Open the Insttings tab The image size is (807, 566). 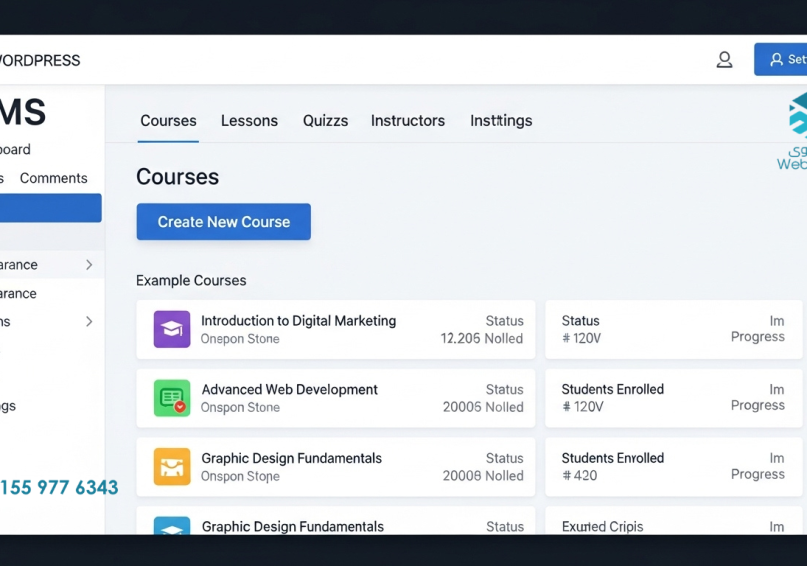pyautogui.click(x=501, y=121)
